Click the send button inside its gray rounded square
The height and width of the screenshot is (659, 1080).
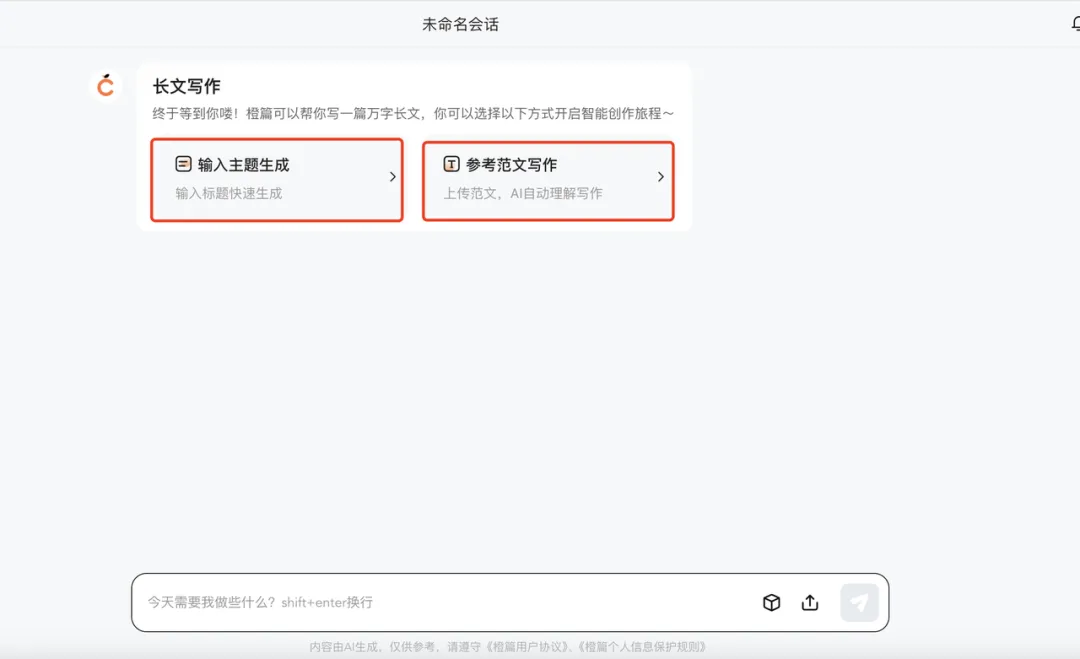click(859, 601)
